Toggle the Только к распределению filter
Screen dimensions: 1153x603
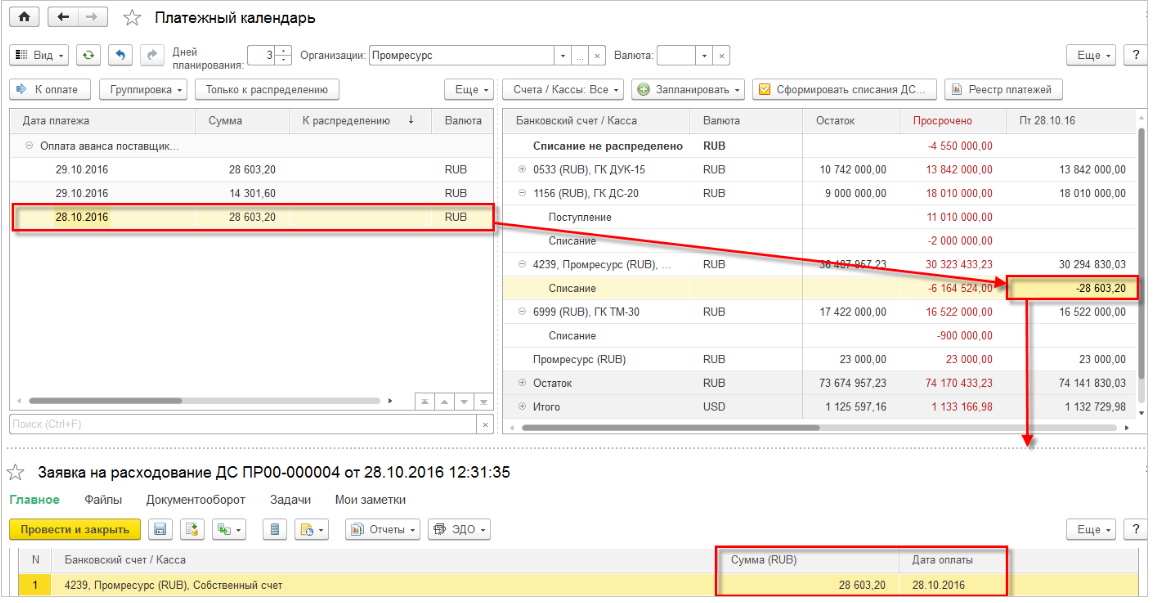(x=267, y=90)
